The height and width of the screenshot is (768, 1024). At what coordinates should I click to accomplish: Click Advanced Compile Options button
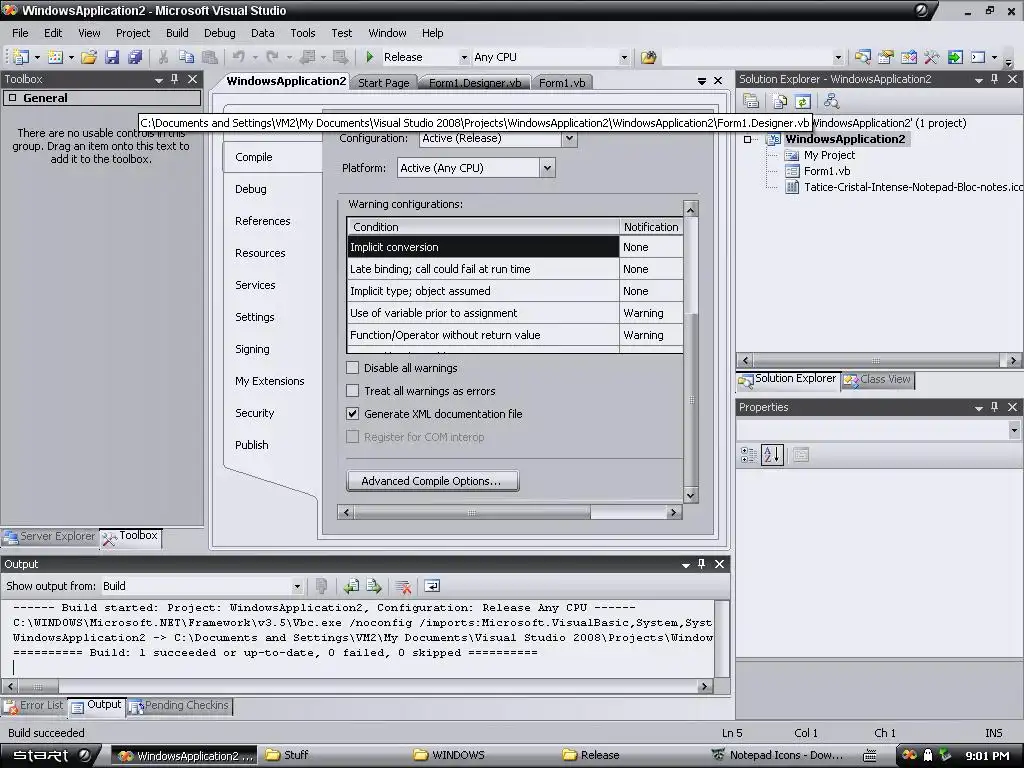pyautogui.click(x=432, y=481)
